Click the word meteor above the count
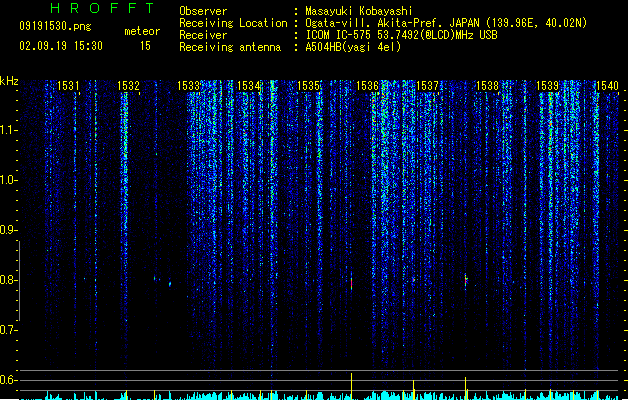The width and height of the screenshot is (629, 400). 142,31
